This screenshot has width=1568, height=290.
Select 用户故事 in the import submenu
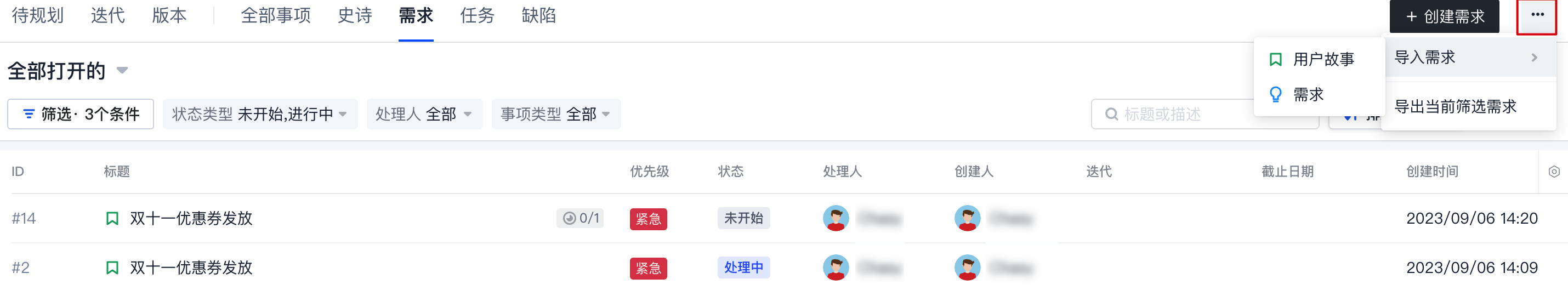tap(1323, 59)
